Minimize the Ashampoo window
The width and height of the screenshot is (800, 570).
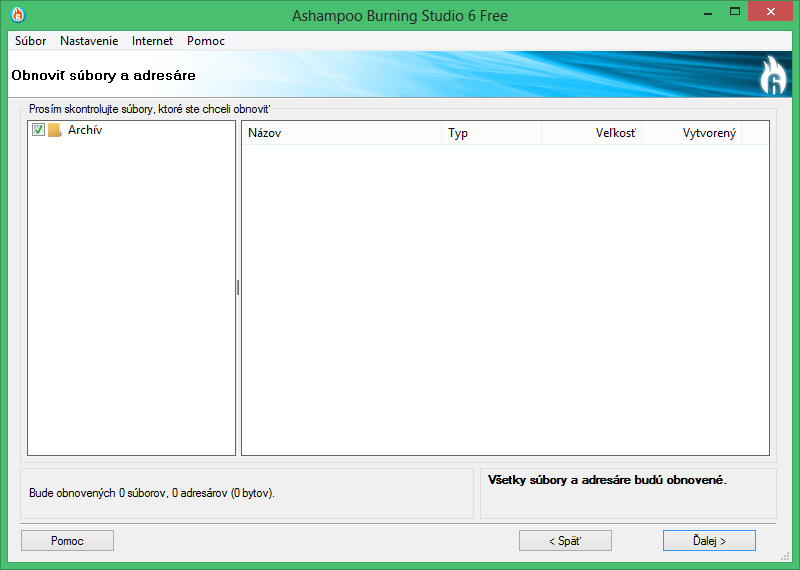708,13
